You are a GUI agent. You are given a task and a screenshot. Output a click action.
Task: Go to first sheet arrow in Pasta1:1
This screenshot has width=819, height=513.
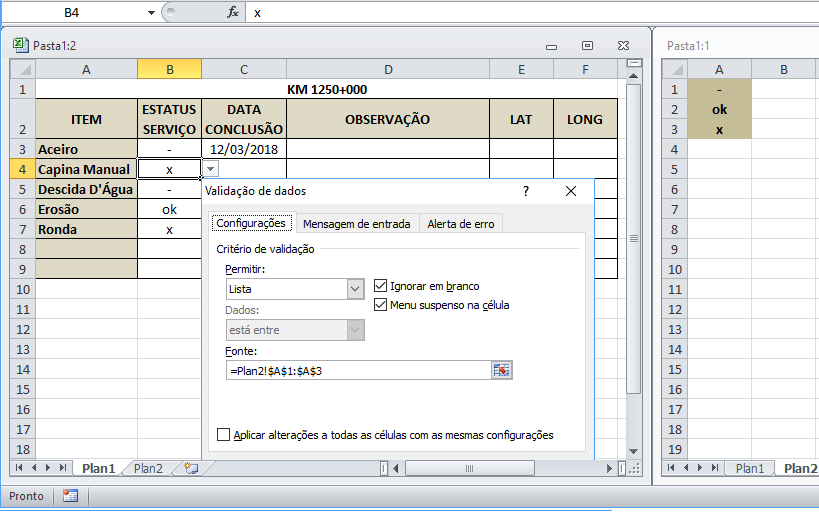(671, 468)
